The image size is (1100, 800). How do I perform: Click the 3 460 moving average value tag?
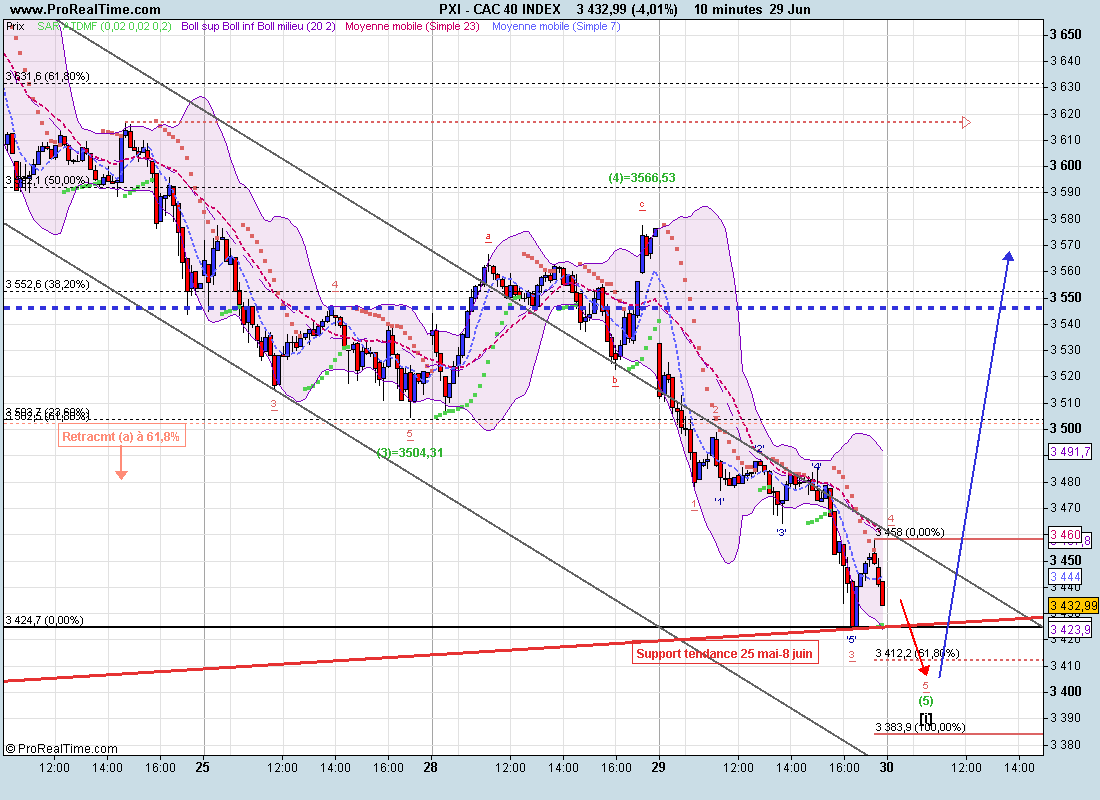point(1066,535)
